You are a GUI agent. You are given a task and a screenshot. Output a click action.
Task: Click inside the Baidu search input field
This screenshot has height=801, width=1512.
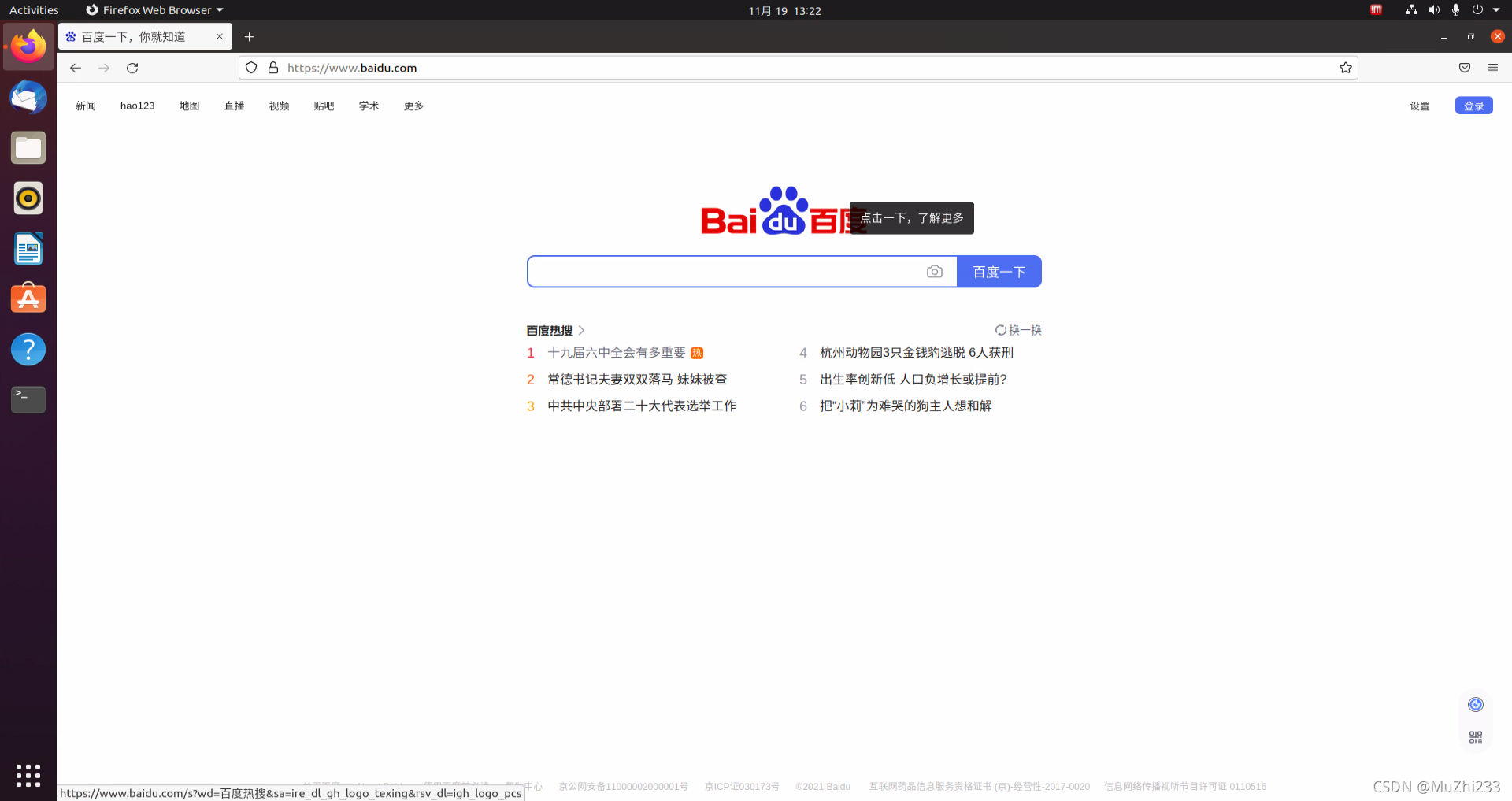point(724,271)
